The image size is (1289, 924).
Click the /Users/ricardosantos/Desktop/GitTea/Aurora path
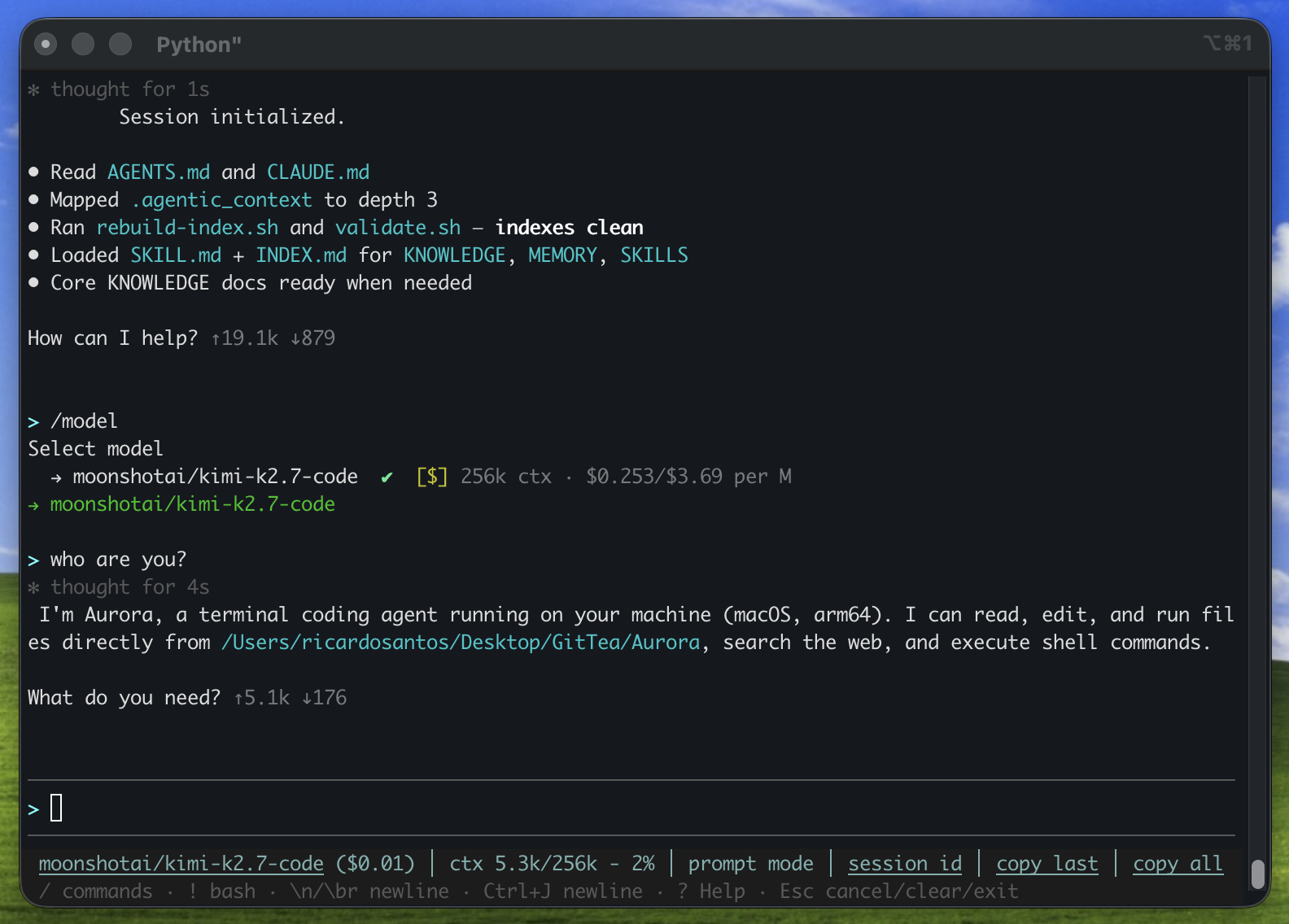click(461, 643)
